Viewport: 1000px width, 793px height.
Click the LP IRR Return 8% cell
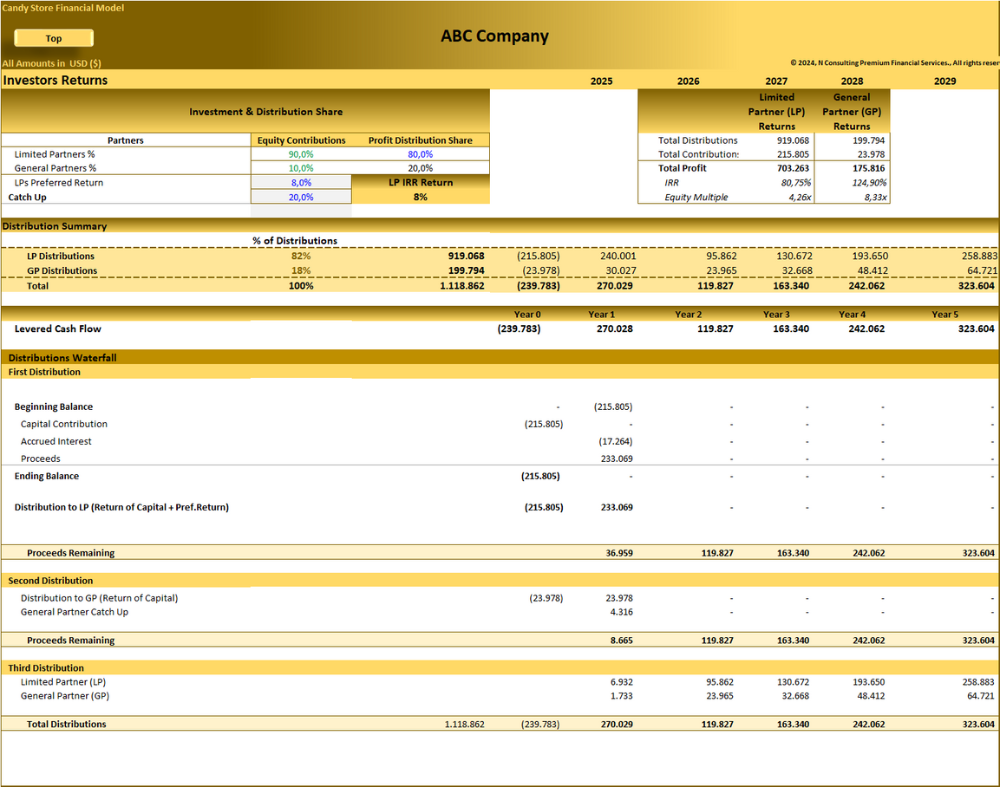[x=420, y=197]
